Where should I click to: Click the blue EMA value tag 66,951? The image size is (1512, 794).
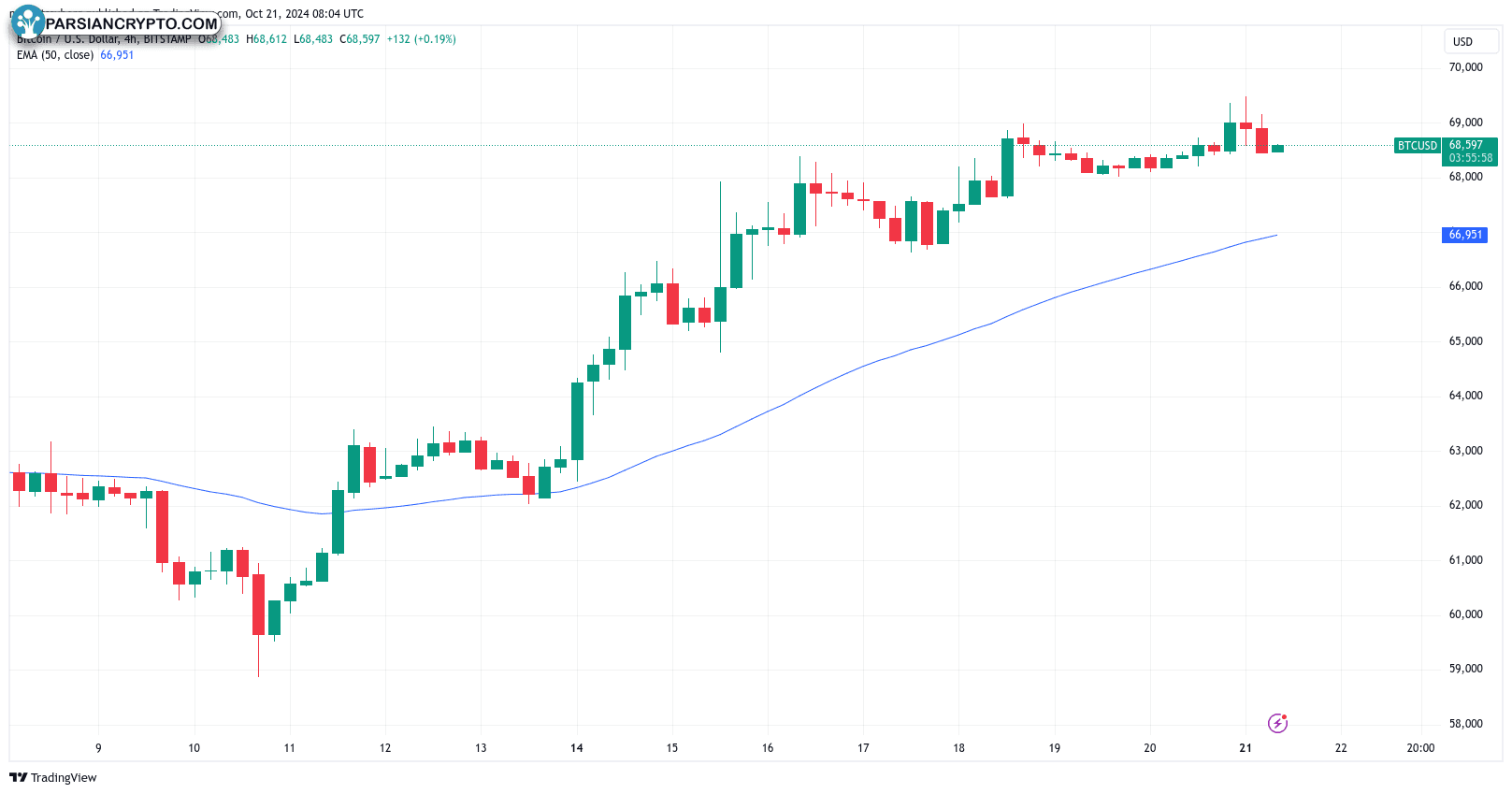point(1465,235)
